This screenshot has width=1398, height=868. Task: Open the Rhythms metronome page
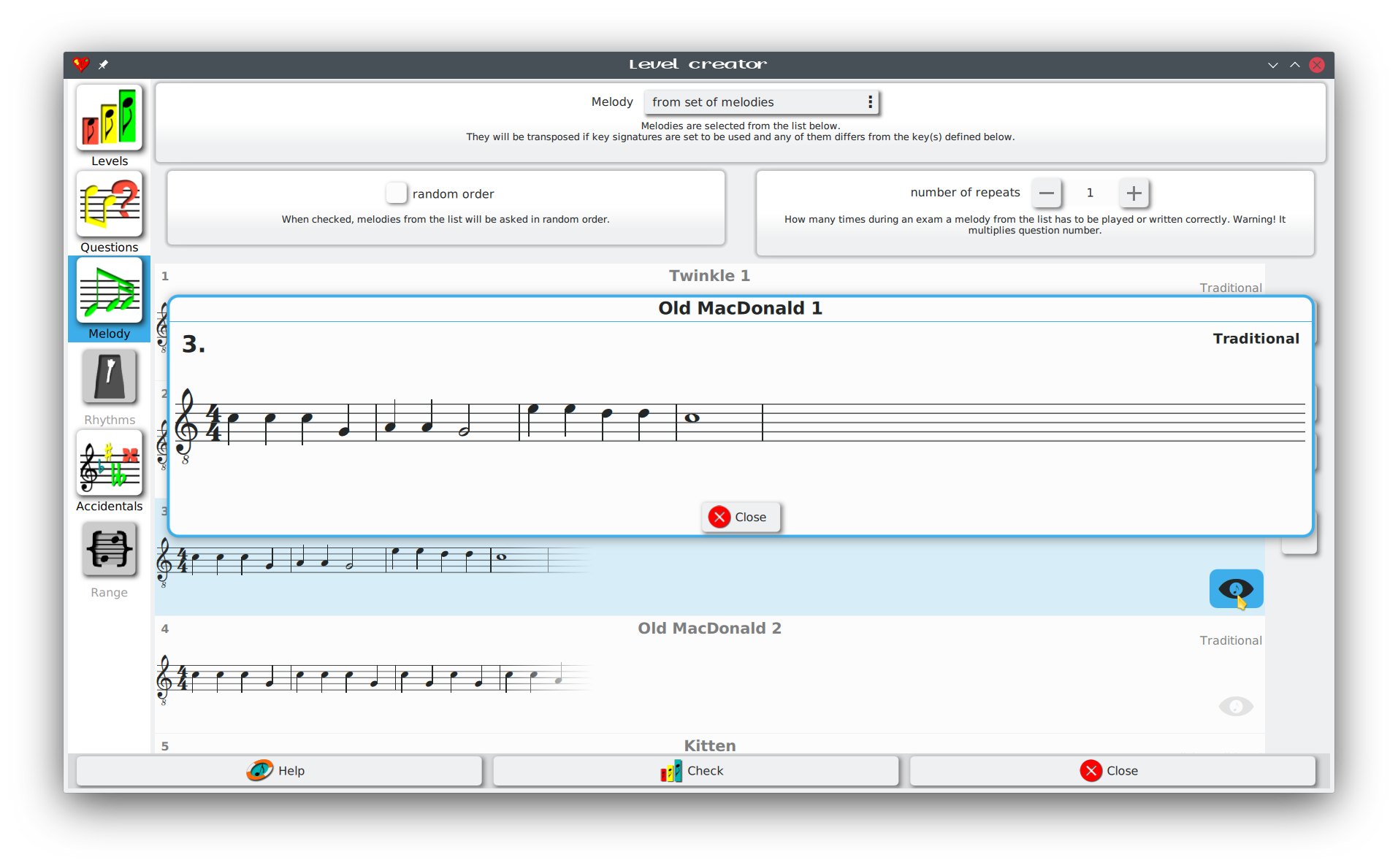pyautogui.click(x=109, y=377)
